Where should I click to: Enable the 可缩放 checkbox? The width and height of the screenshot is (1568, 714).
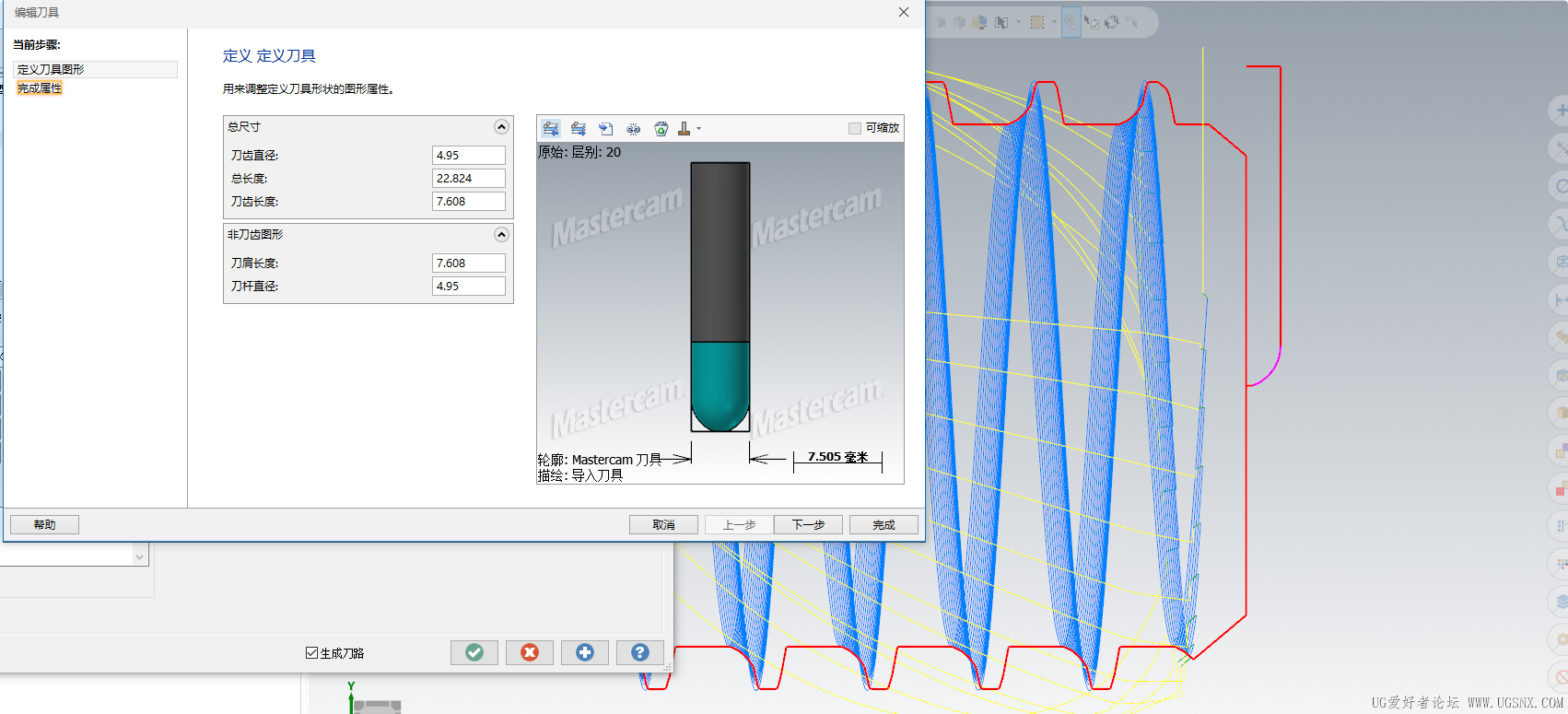[x=855, y=128]
